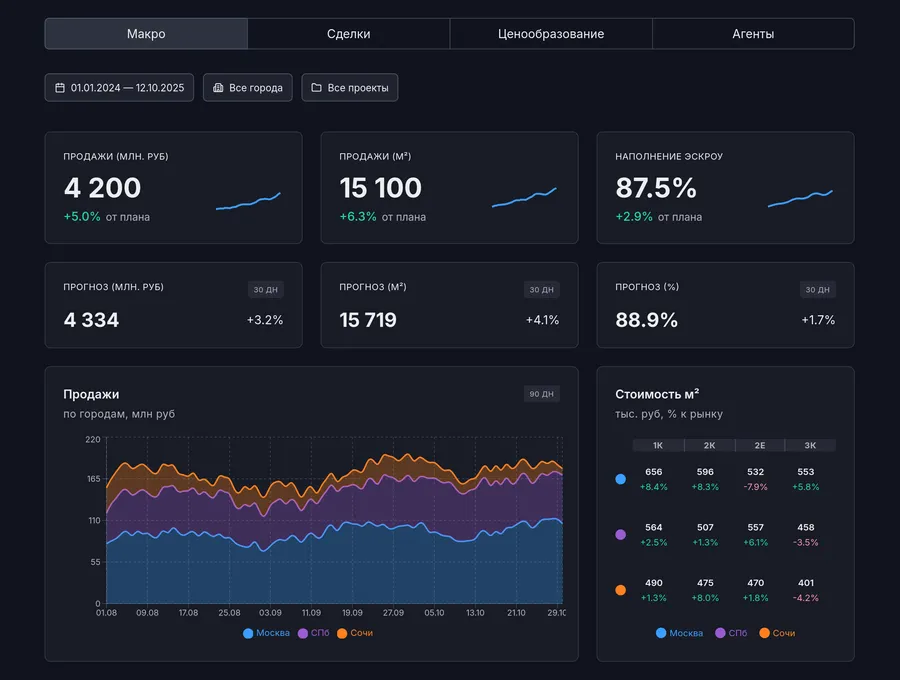Expand the Все проекты filter

[350, 88]
